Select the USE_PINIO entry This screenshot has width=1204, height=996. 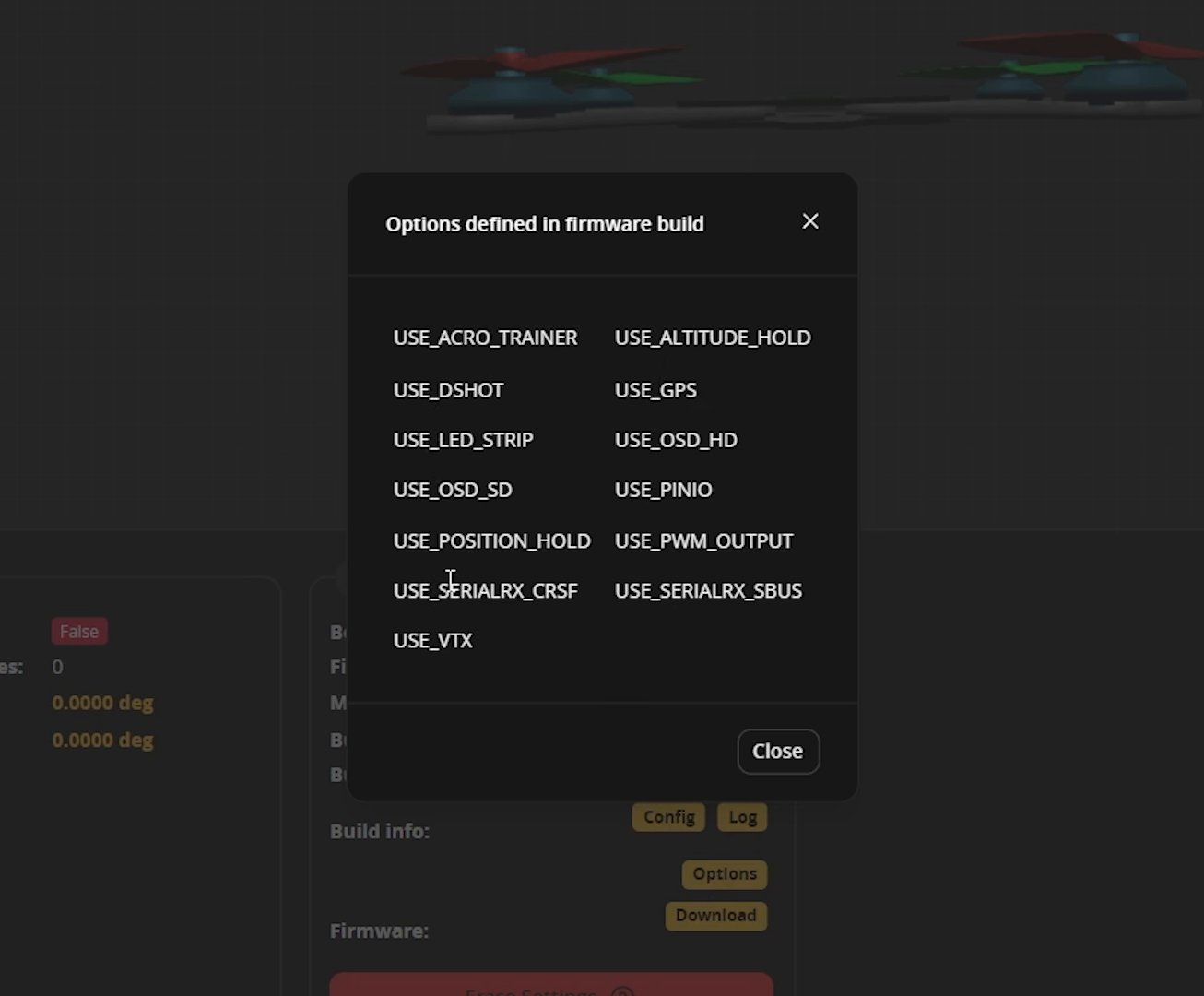[663, 490]
